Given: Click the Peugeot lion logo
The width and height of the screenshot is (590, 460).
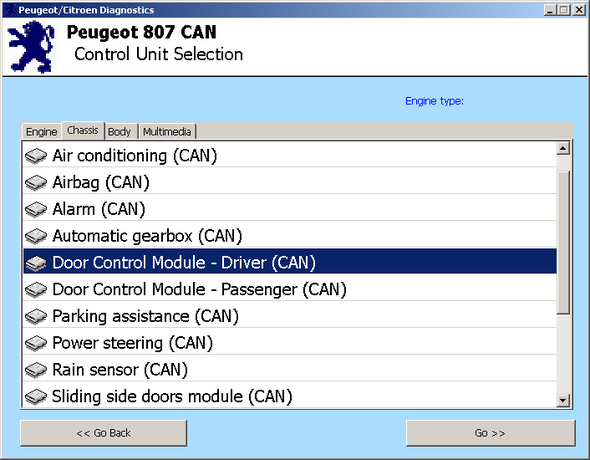Looking at the screenshot, I should 31,47.
